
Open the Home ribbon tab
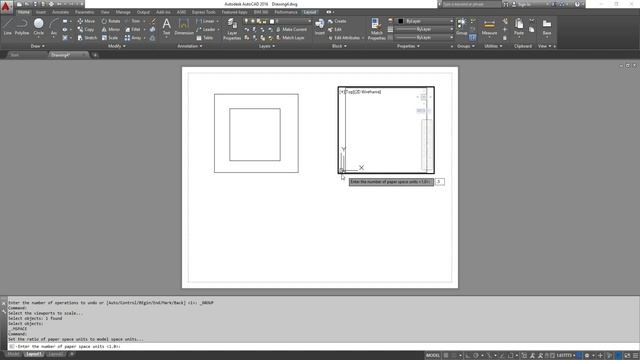pos(24,12)
